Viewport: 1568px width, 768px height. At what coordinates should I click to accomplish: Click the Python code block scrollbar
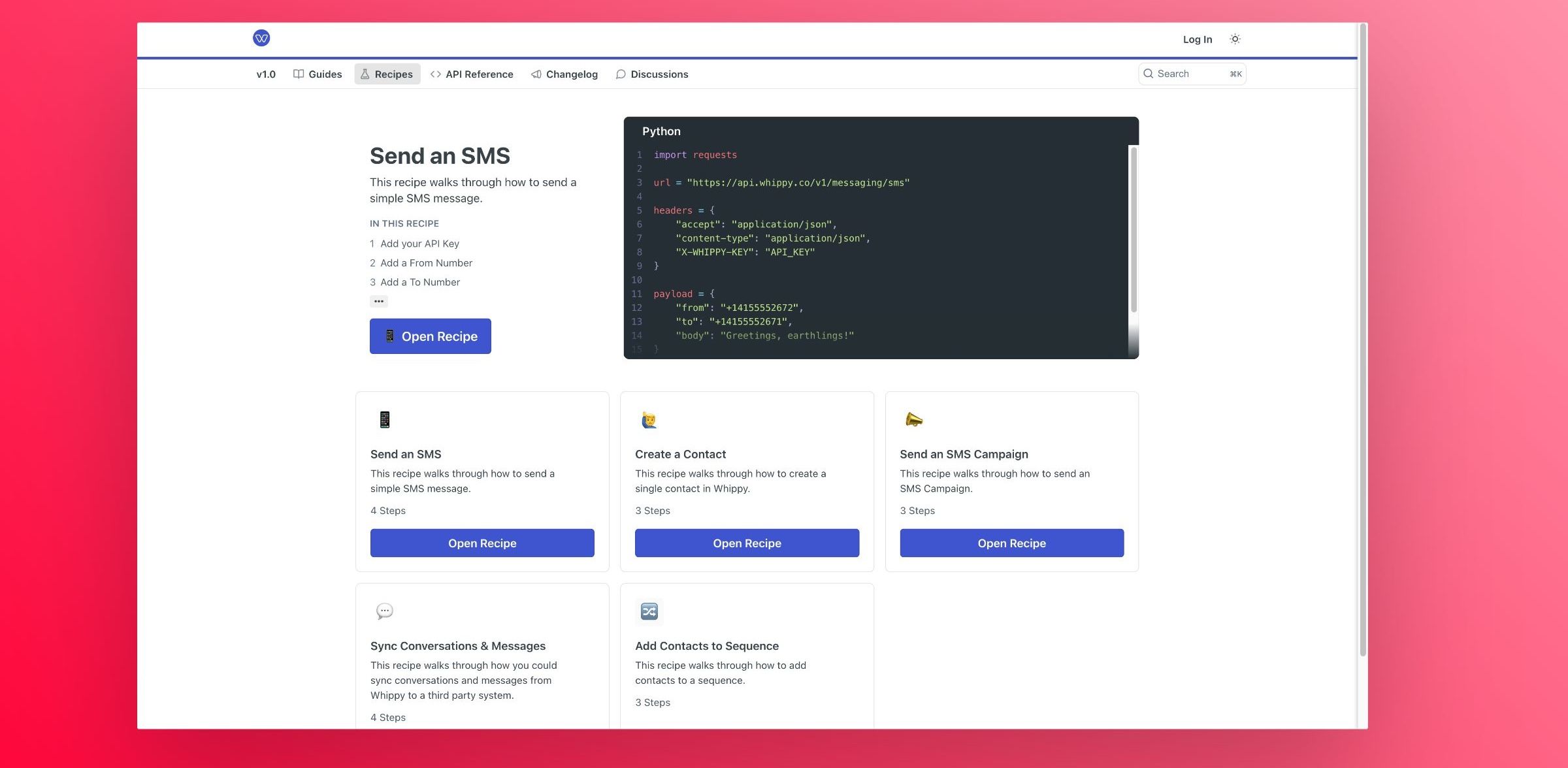[1134, 229]
